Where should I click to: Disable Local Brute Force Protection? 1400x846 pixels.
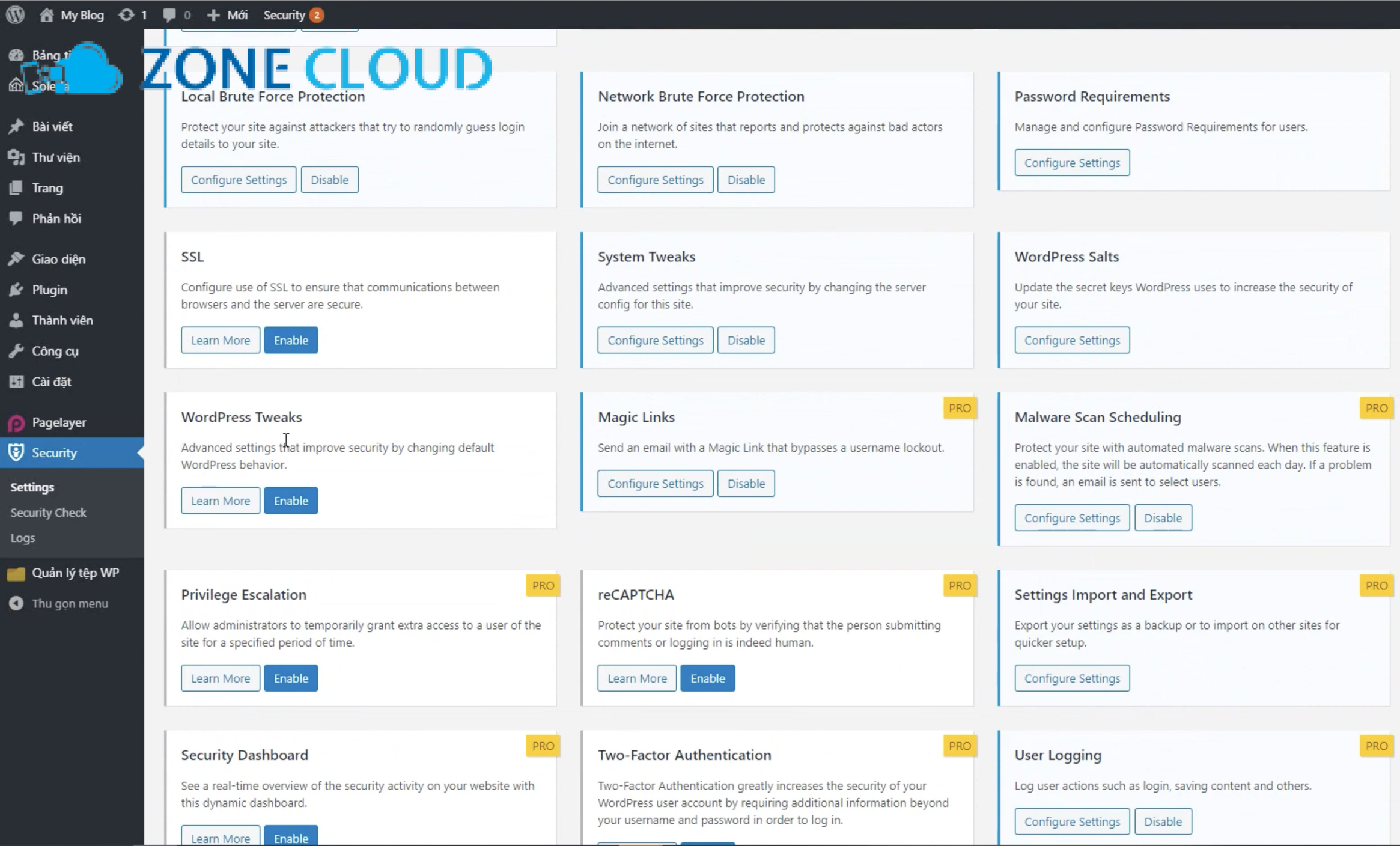(x=329, y=180)
